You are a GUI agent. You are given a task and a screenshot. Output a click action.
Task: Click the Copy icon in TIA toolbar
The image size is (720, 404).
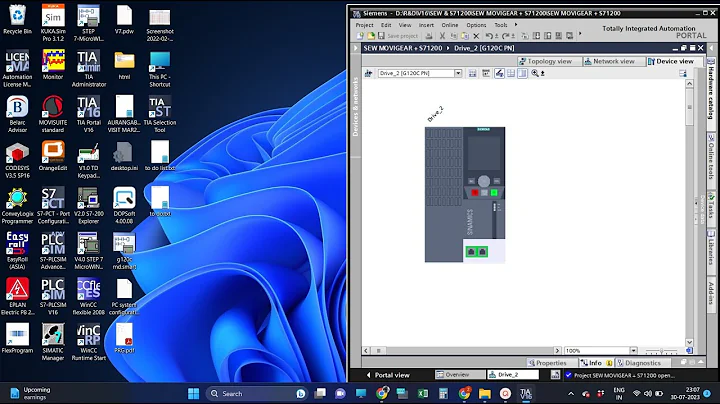click(454, 36)
